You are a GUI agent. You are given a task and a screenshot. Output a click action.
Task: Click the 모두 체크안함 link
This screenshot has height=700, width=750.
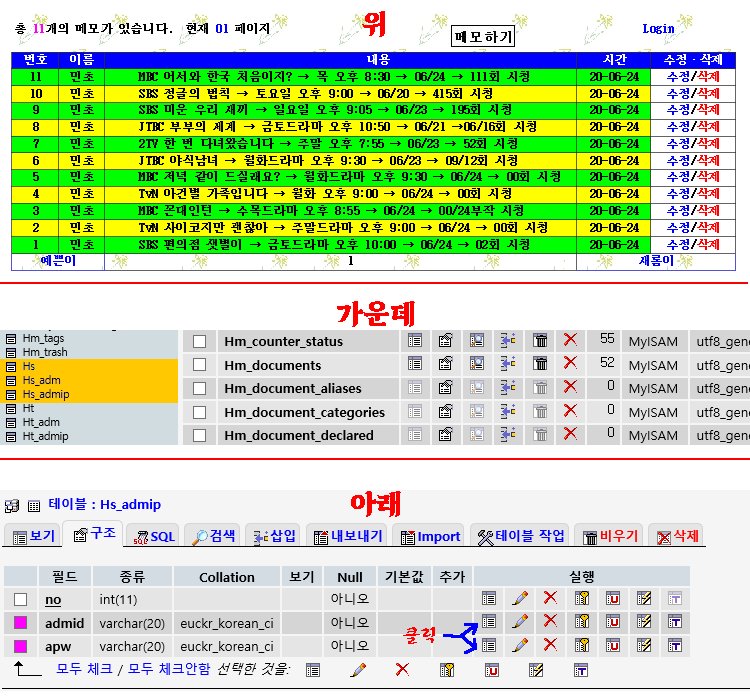[x=169, y=668]
